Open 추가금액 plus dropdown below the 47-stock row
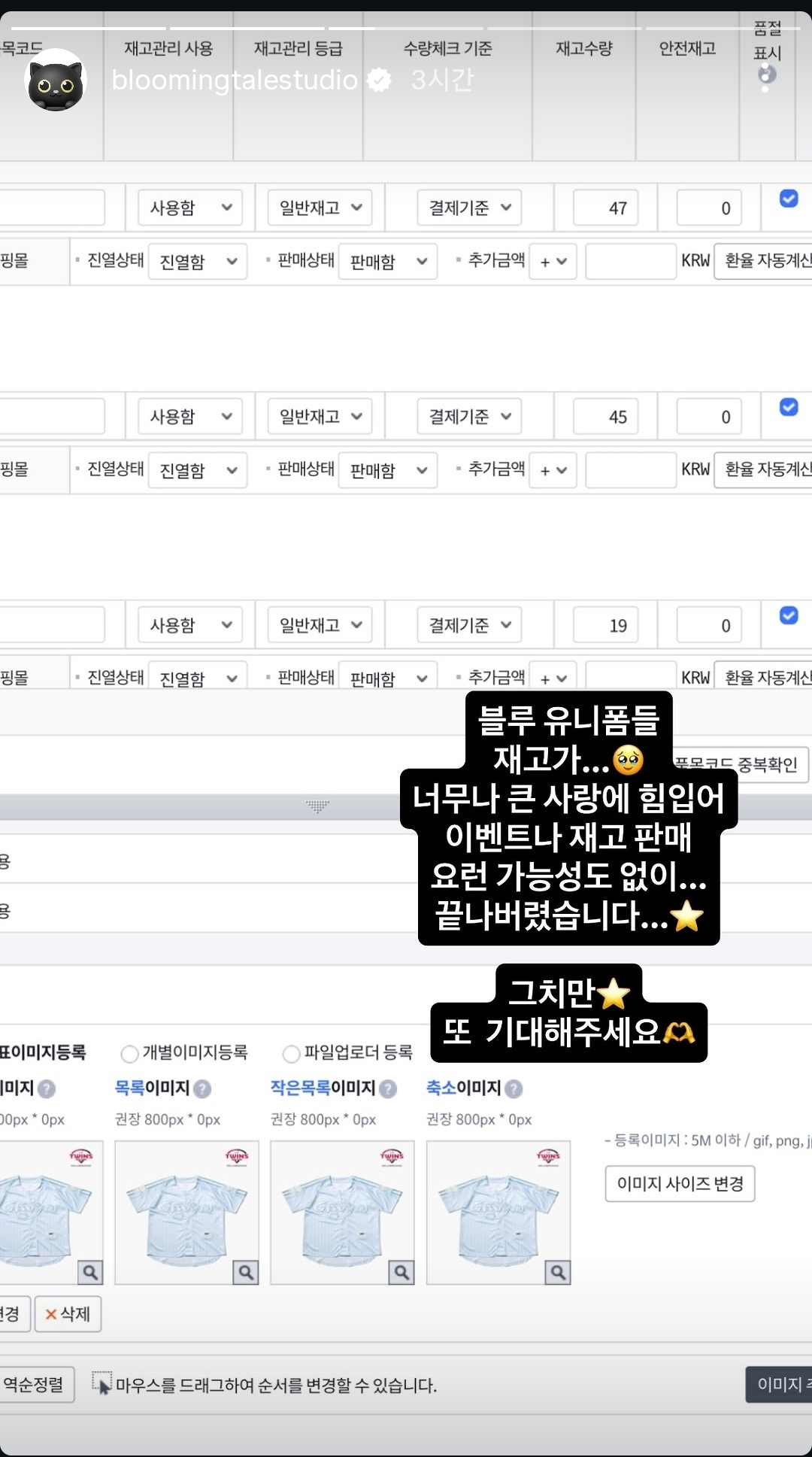Screen dimensions: 812x1457 (553, 261)
